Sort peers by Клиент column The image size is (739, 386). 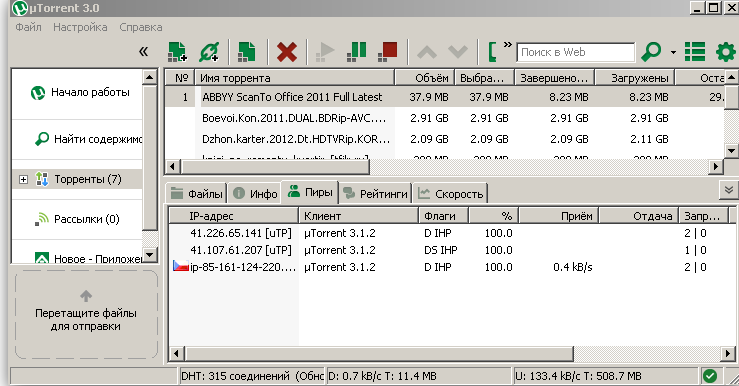pyautogui.click(x=358, y=216)
